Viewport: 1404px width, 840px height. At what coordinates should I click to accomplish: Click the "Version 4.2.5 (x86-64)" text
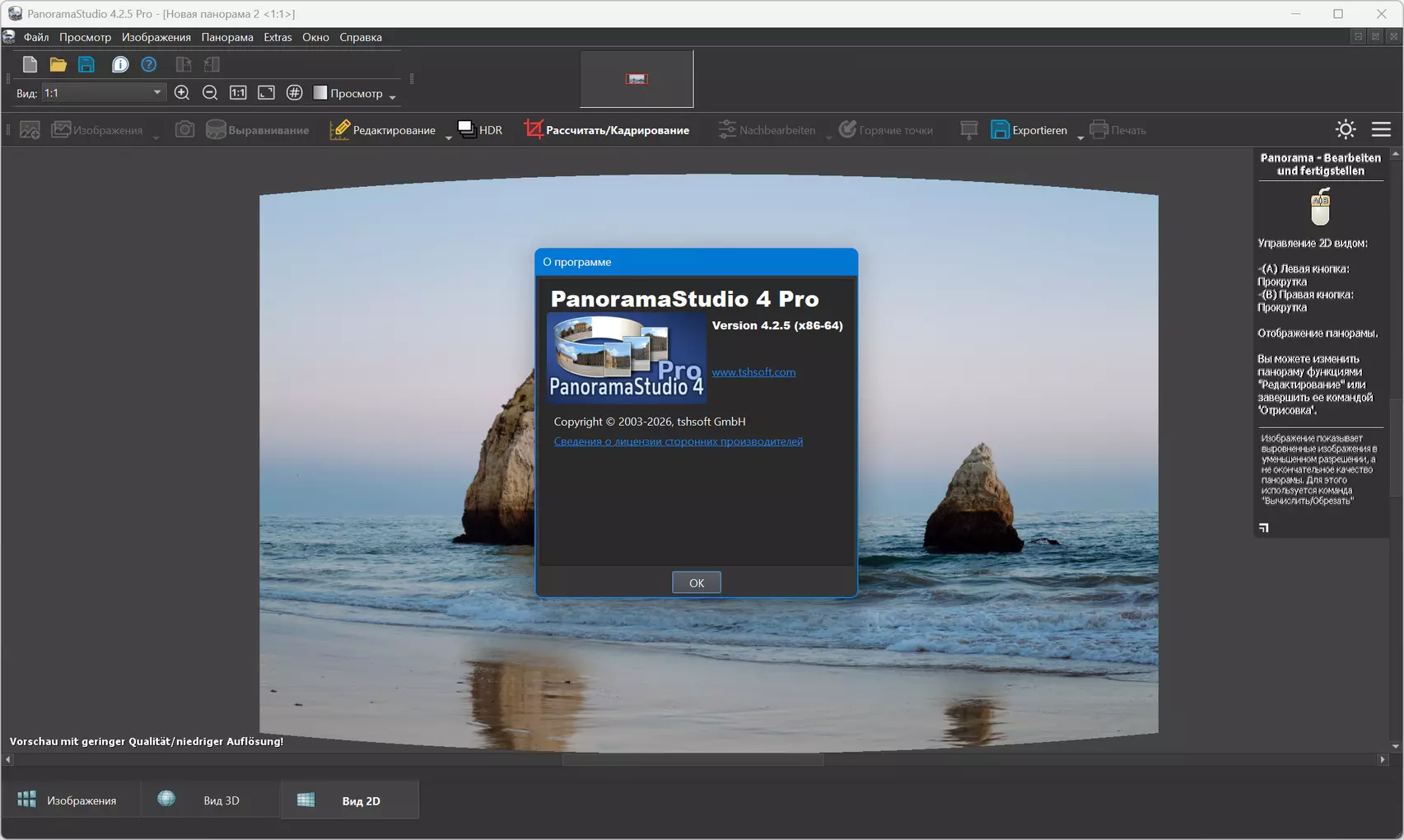pos(777,325)
